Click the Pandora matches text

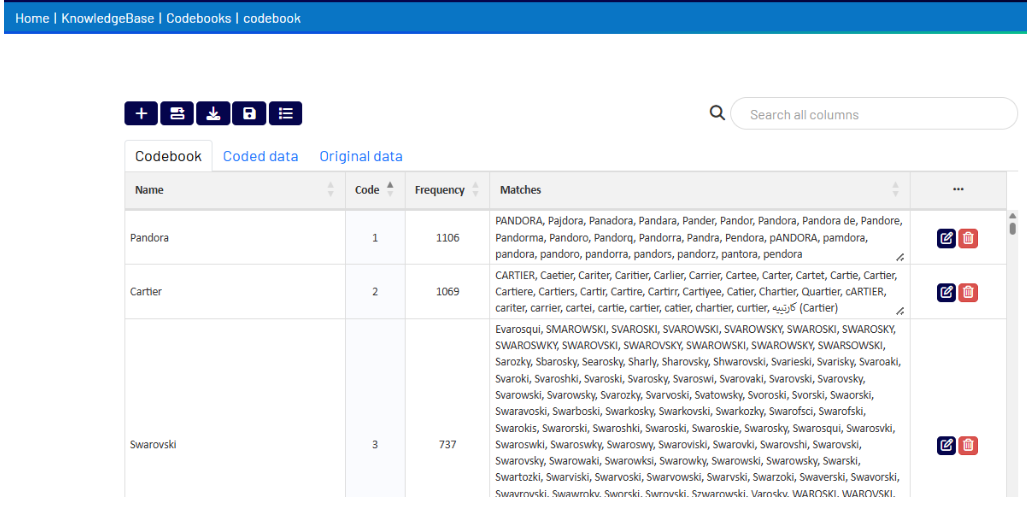[x=699, y=237]
